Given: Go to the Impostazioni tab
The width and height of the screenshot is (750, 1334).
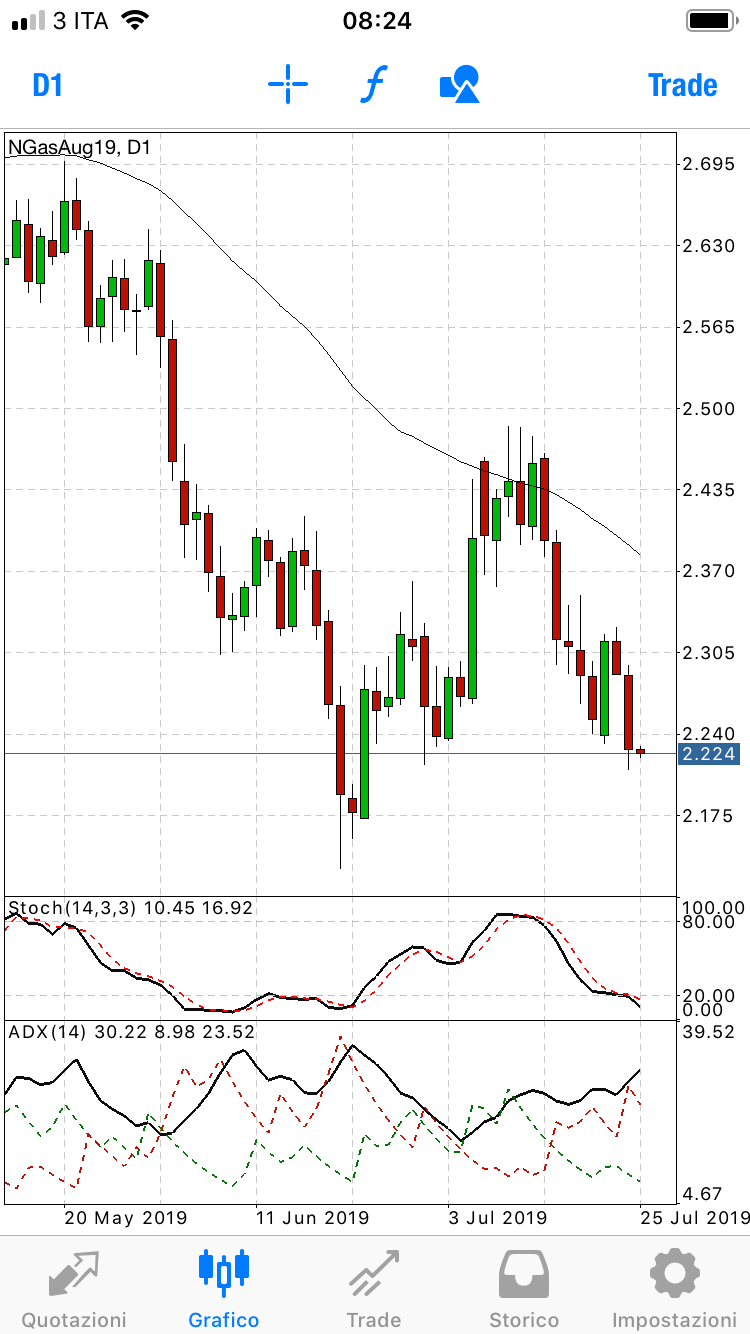Looking at the screenshot, I should pyautogui.click(x=674, y=1290).
